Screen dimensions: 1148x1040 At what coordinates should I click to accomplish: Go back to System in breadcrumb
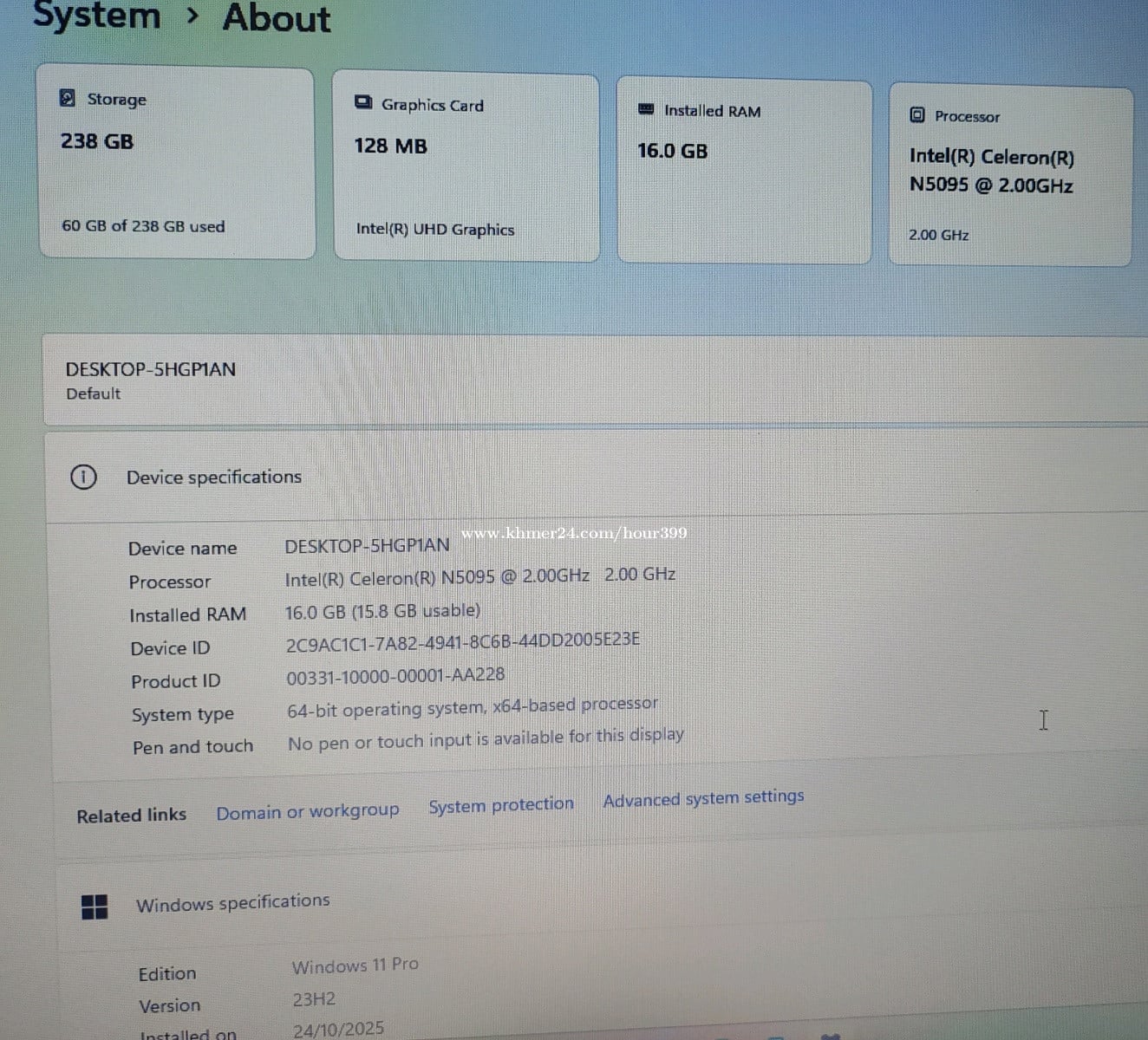[x=96, y=16]
